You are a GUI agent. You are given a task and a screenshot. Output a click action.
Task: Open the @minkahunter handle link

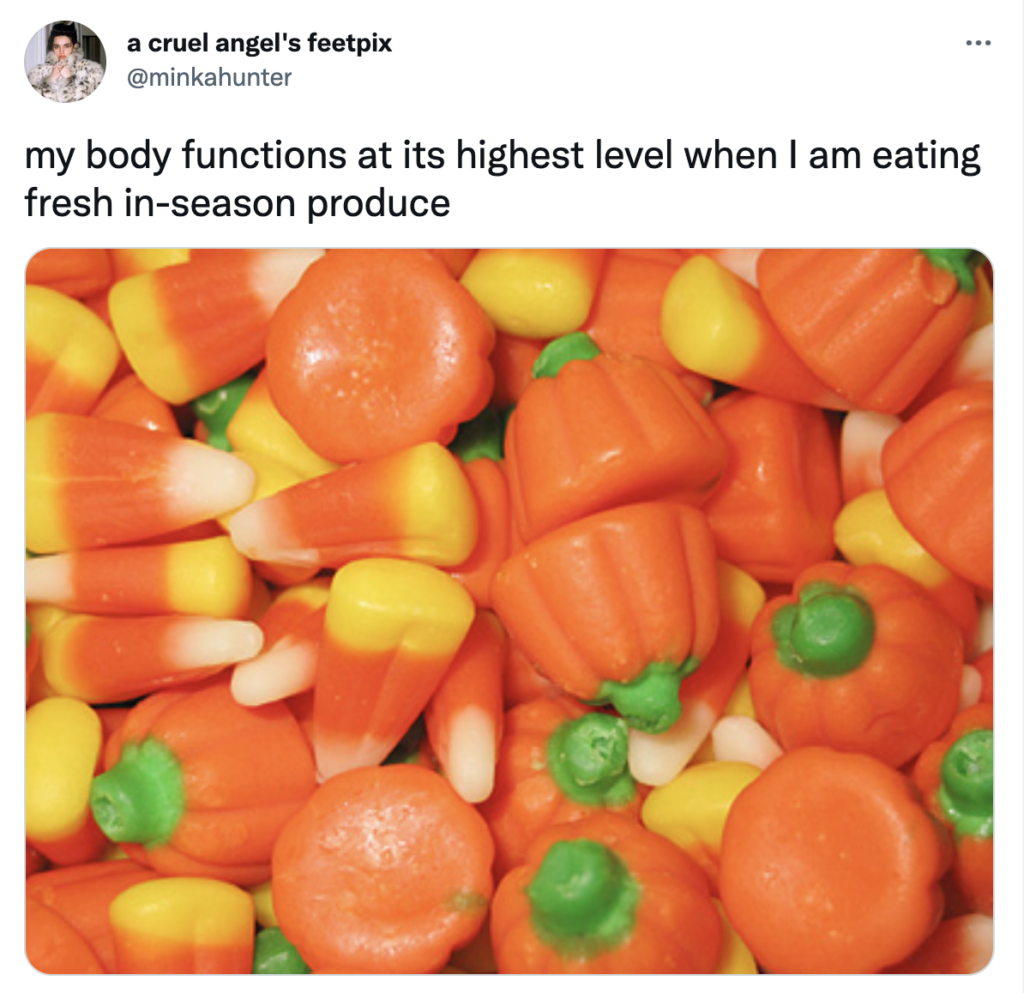tap(209, 78)
